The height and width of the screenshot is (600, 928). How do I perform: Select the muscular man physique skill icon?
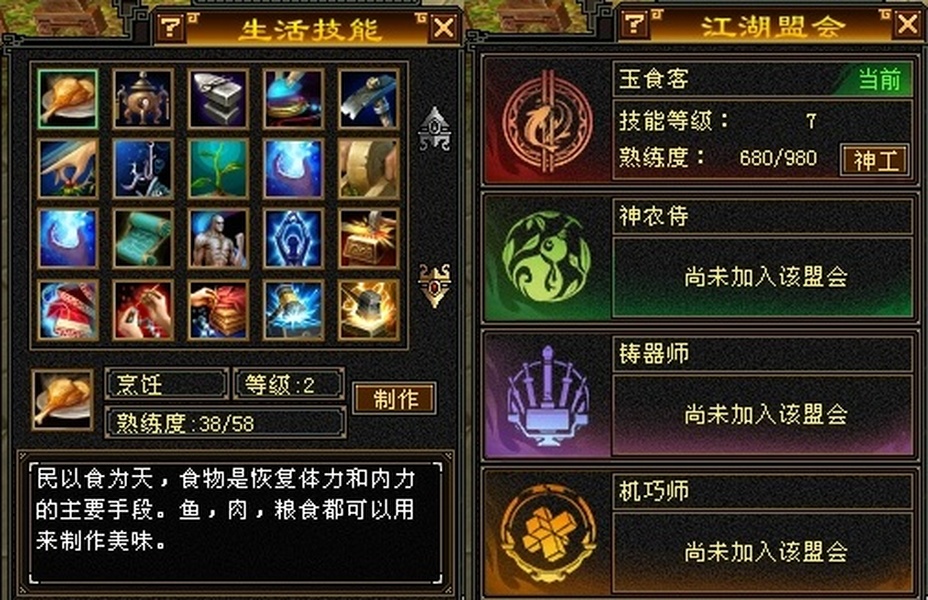(x=218, y=238)
